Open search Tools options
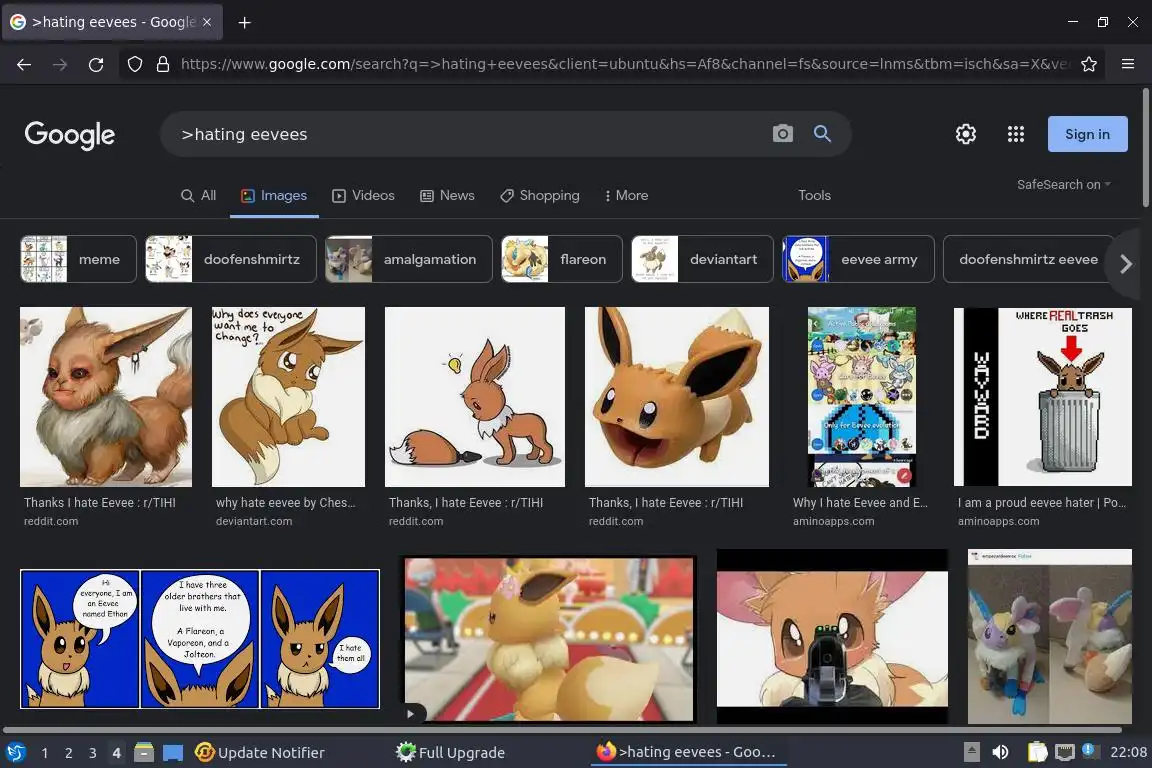 click(x=814, y=195)
